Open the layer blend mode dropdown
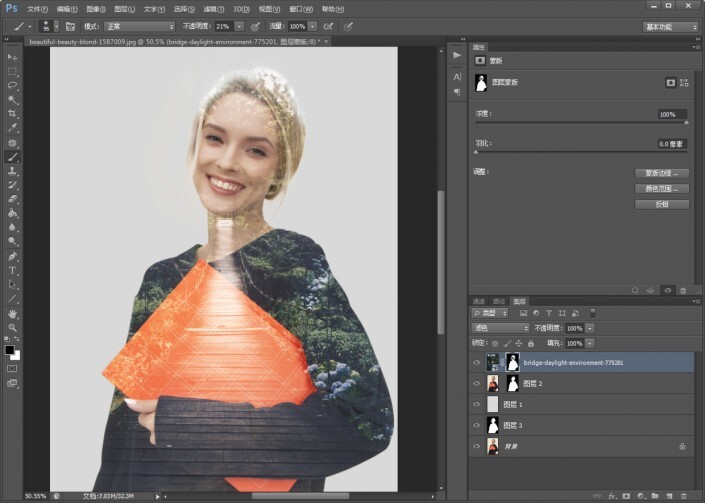This screenshot has height=503, width=705. (x=500, y=328)
